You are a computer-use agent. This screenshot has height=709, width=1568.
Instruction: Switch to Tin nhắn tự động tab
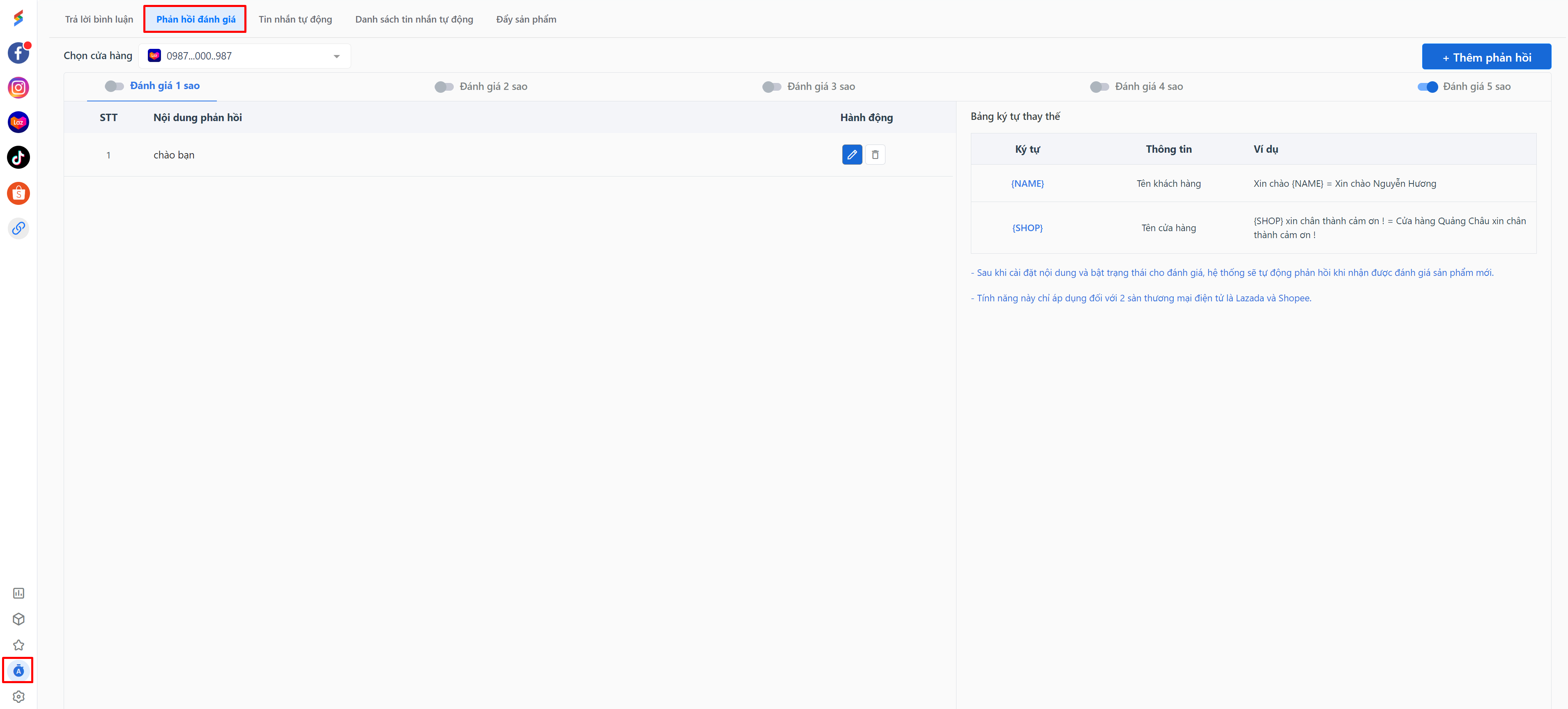pyautogui.click(x=295, y=19)
